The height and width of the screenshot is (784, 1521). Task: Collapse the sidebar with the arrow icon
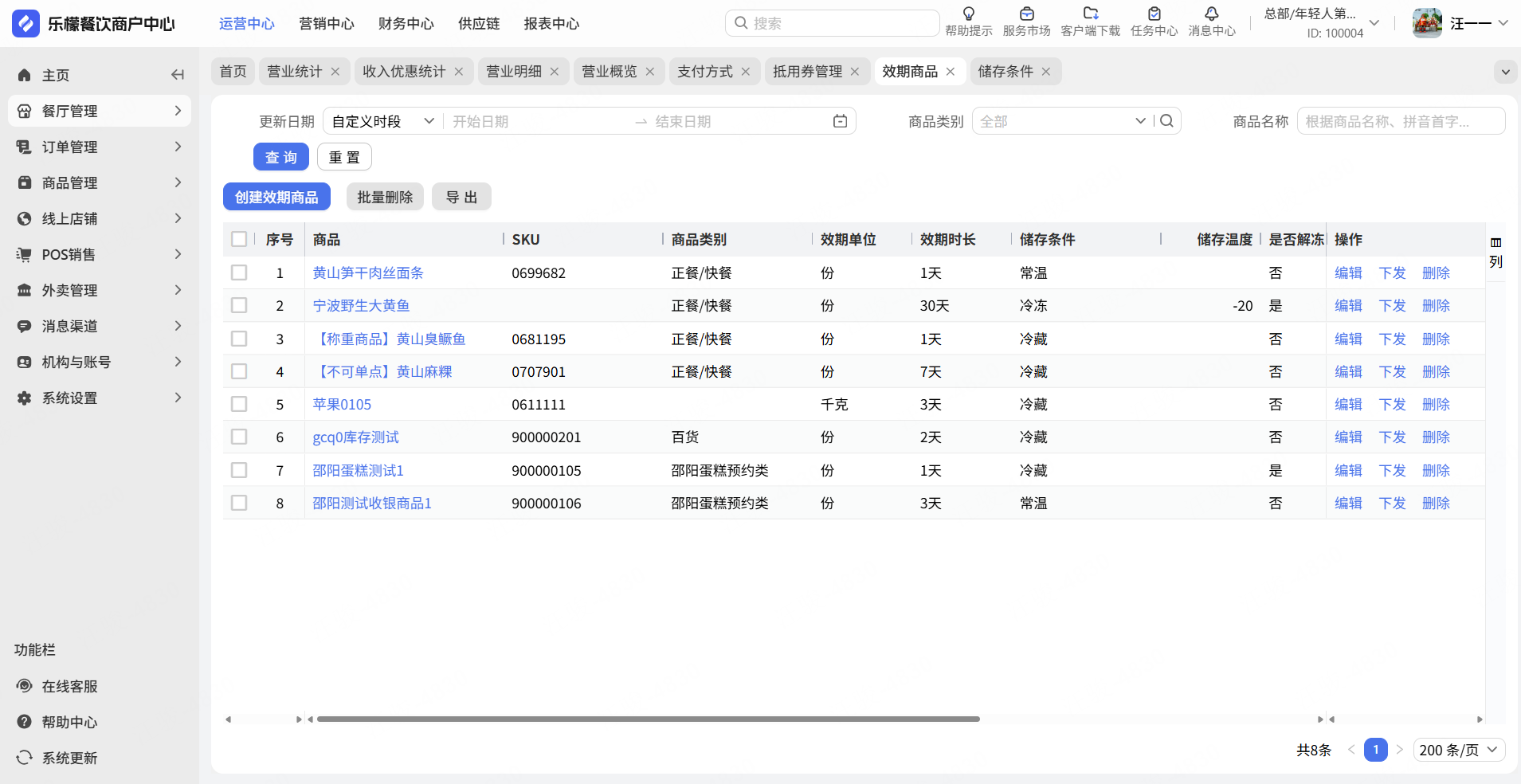(x=178, y=75)
